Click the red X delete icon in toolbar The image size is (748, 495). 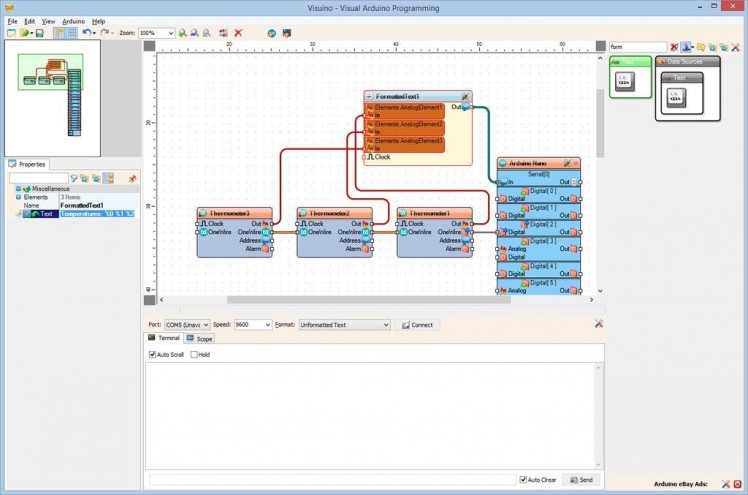pos(238,33)
